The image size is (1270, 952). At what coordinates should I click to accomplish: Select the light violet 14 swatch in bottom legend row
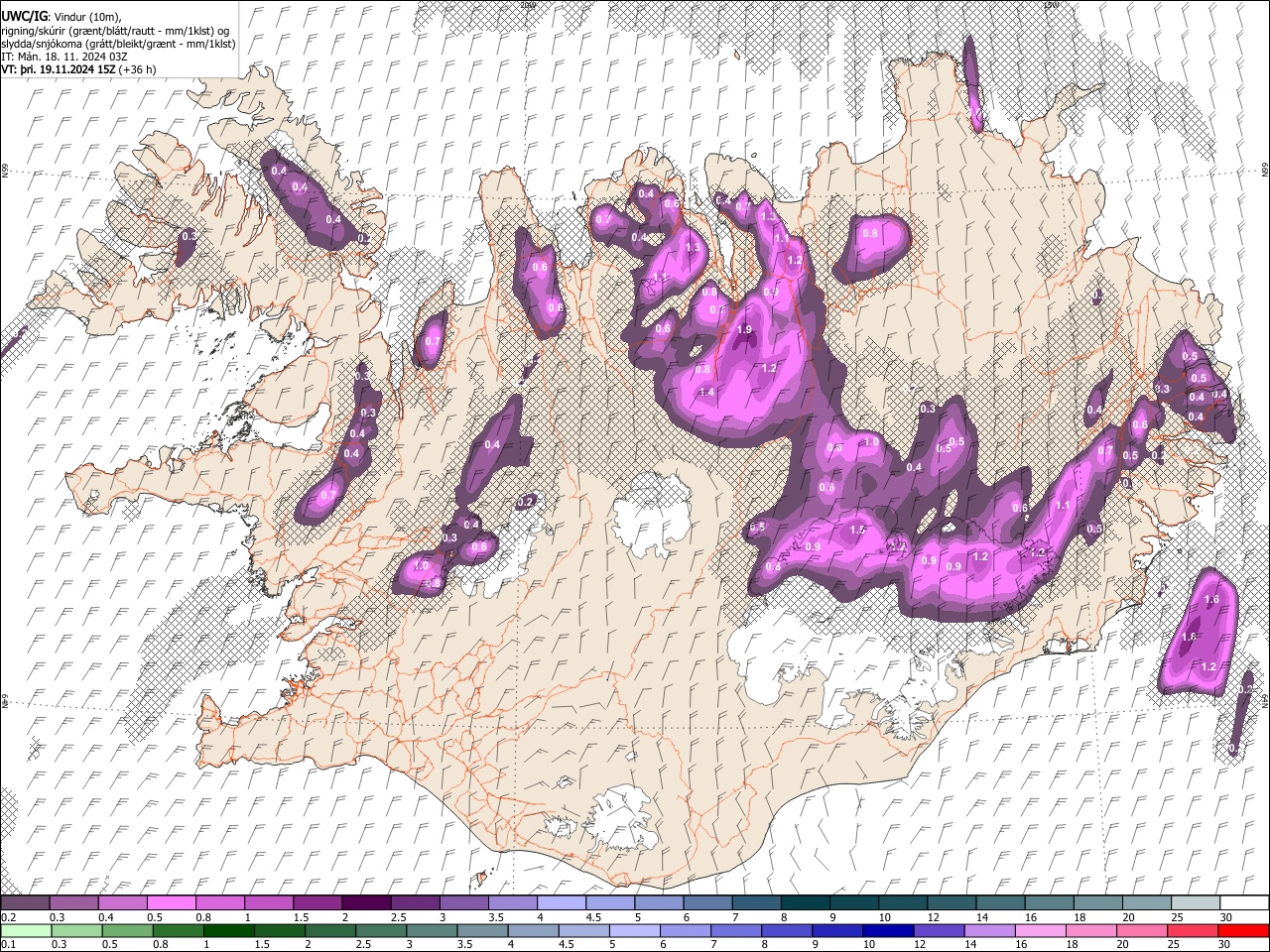click(990, 930)
